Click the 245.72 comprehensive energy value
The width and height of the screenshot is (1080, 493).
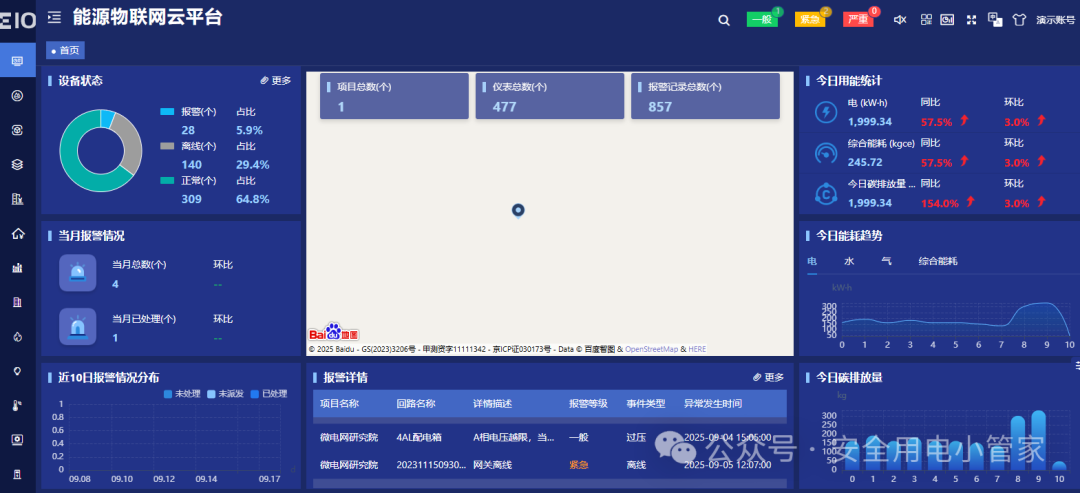tap(865, 162)
